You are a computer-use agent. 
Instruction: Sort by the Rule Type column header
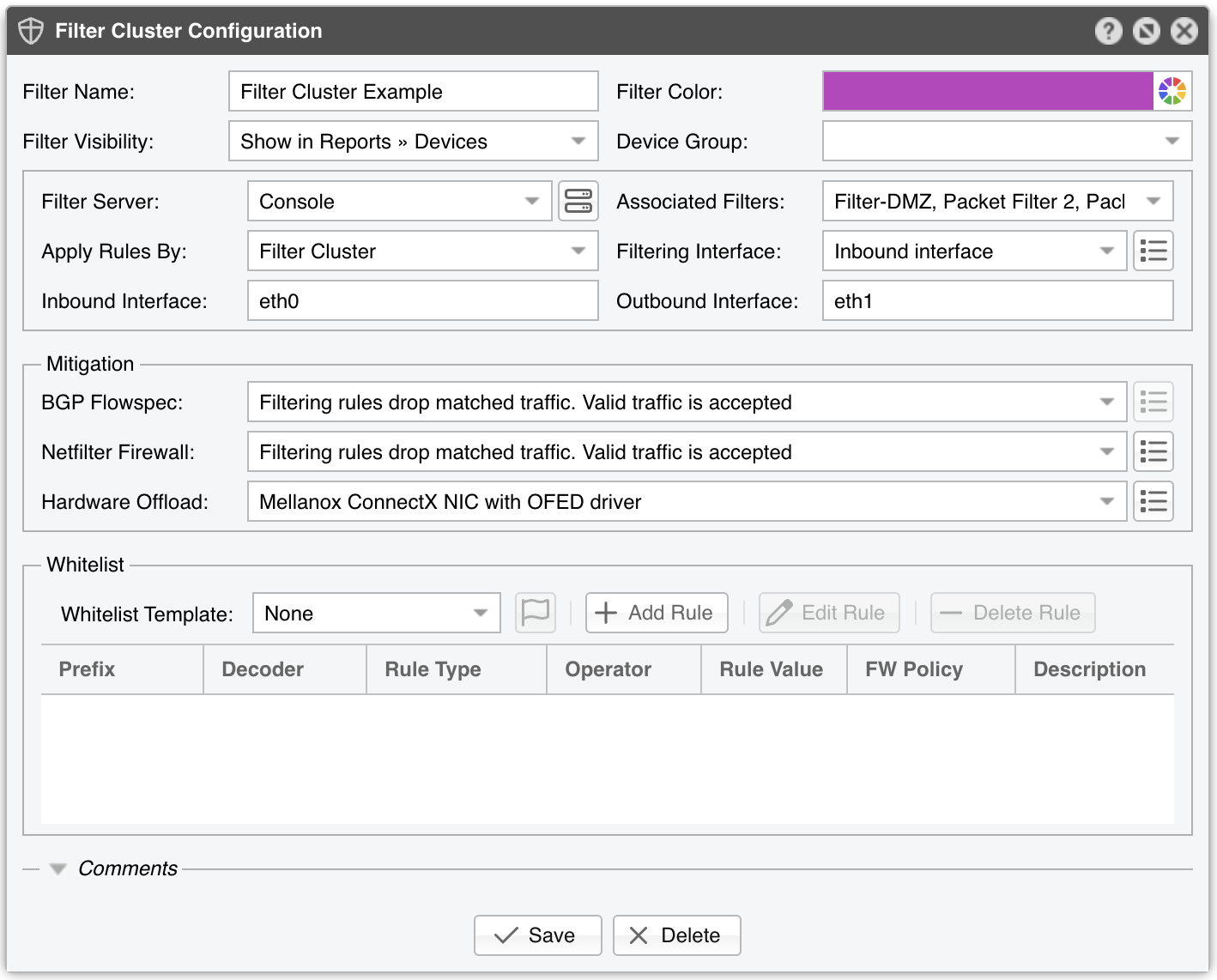coord(457,669)
